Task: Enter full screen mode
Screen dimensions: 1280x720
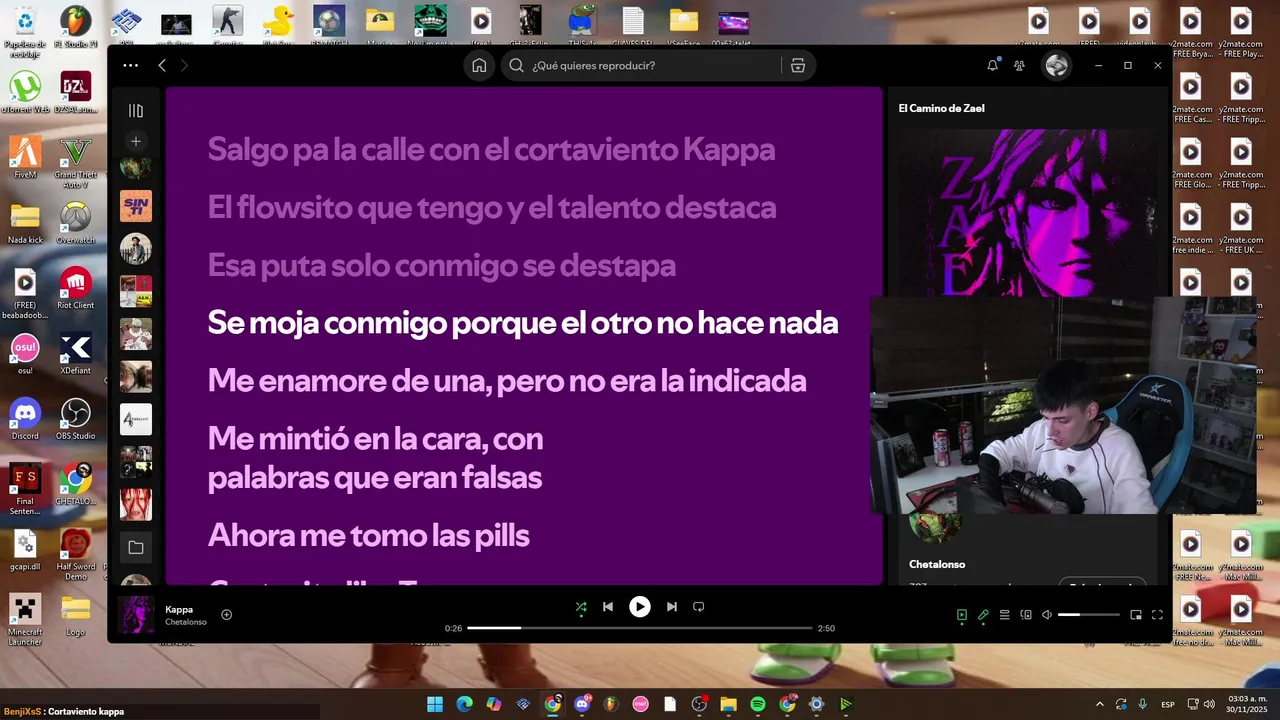Action: click(x=1157, y=615)
